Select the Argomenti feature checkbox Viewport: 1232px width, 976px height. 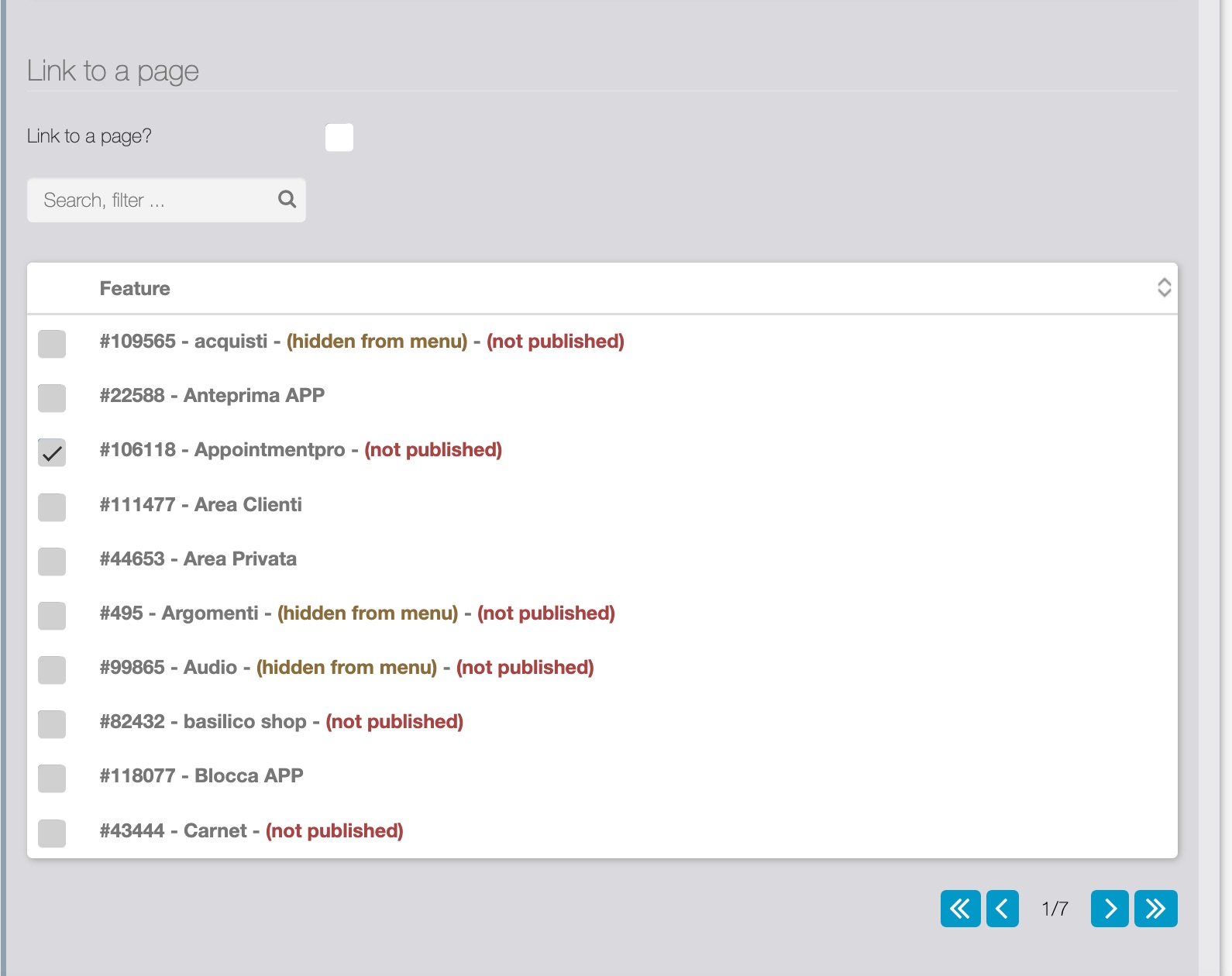pos(52,616)
